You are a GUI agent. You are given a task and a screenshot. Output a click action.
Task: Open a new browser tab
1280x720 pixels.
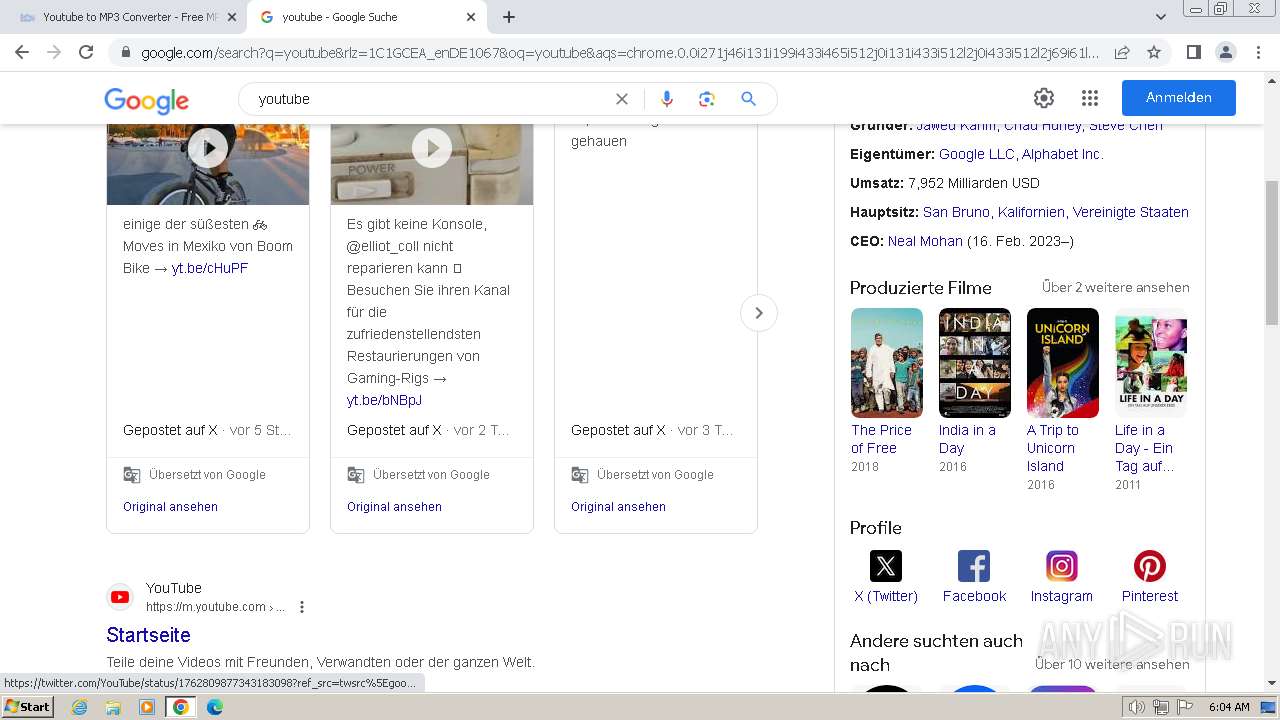coord(509,17)
